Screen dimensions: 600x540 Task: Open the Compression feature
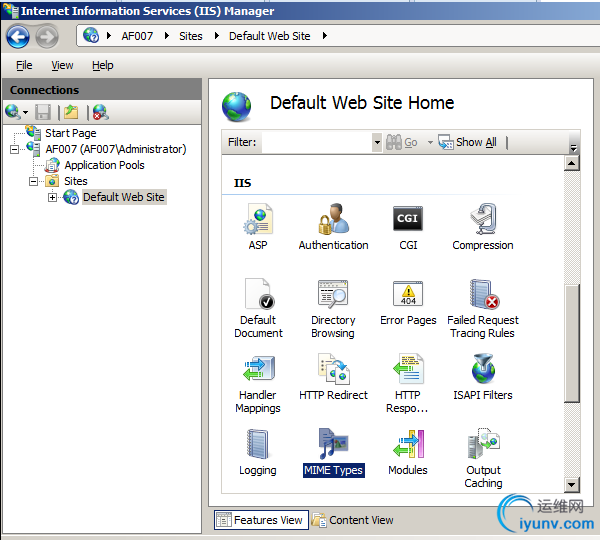[x=483, y=227]
